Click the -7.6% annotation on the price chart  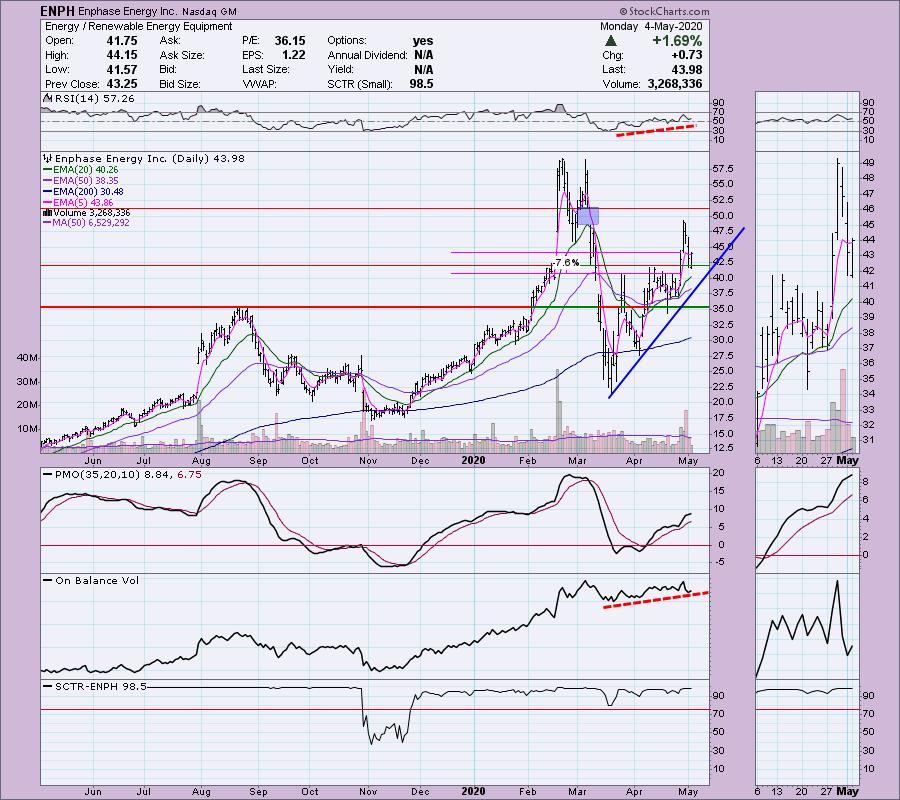pyautogui.click(x=566, y=262)
